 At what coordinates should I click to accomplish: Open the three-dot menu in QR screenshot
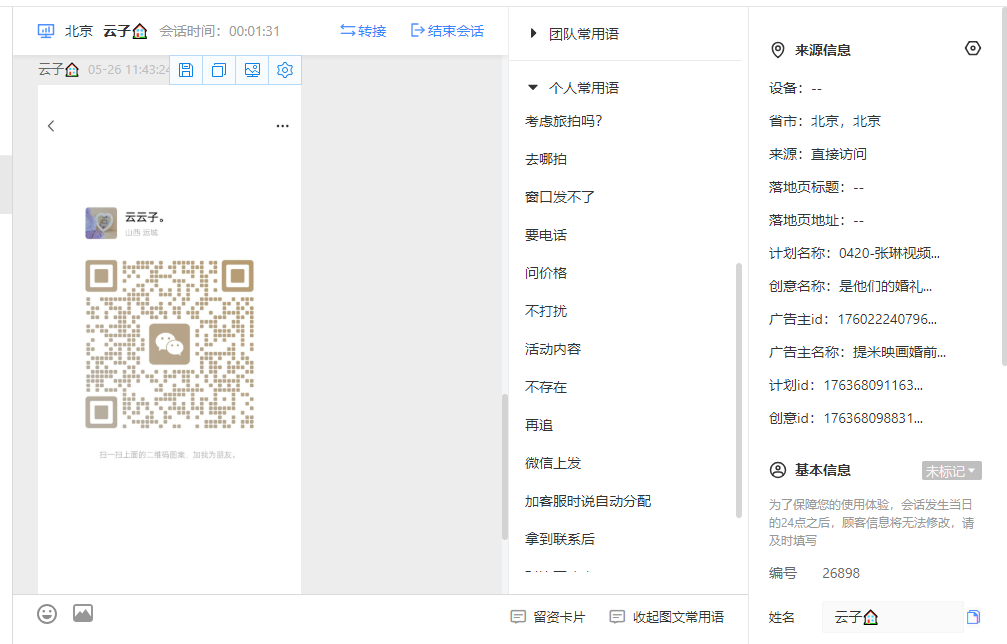coord(283,126)
